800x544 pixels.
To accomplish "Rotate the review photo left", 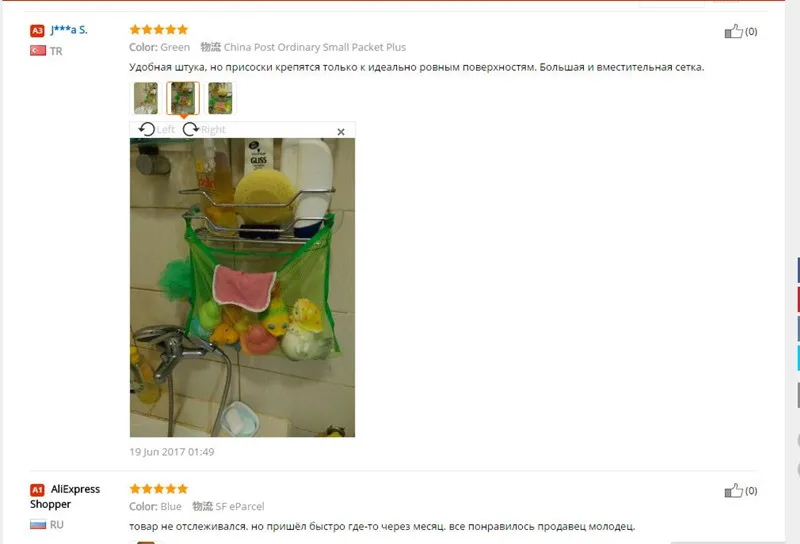I will point(156,129).
